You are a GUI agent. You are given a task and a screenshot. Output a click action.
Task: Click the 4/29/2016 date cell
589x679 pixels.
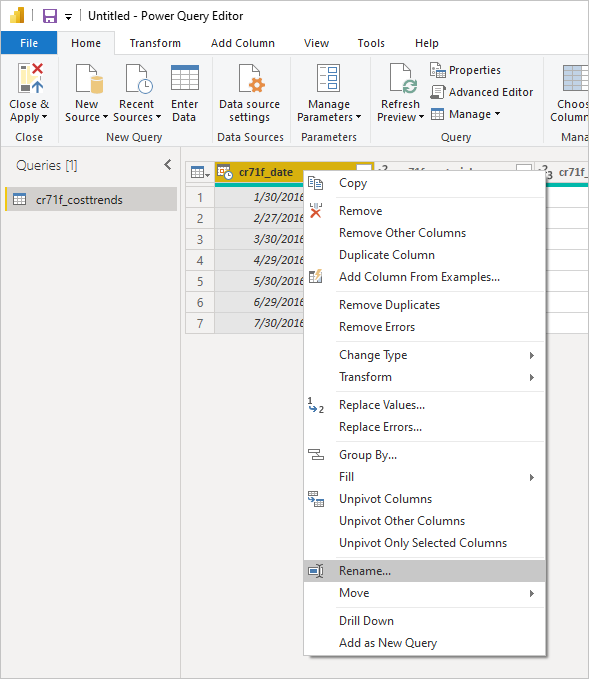[259, 260]
